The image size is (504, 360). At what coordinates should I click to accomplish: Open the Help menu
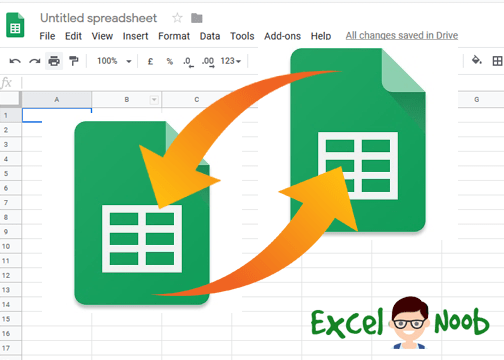click(x=321, y=36)
